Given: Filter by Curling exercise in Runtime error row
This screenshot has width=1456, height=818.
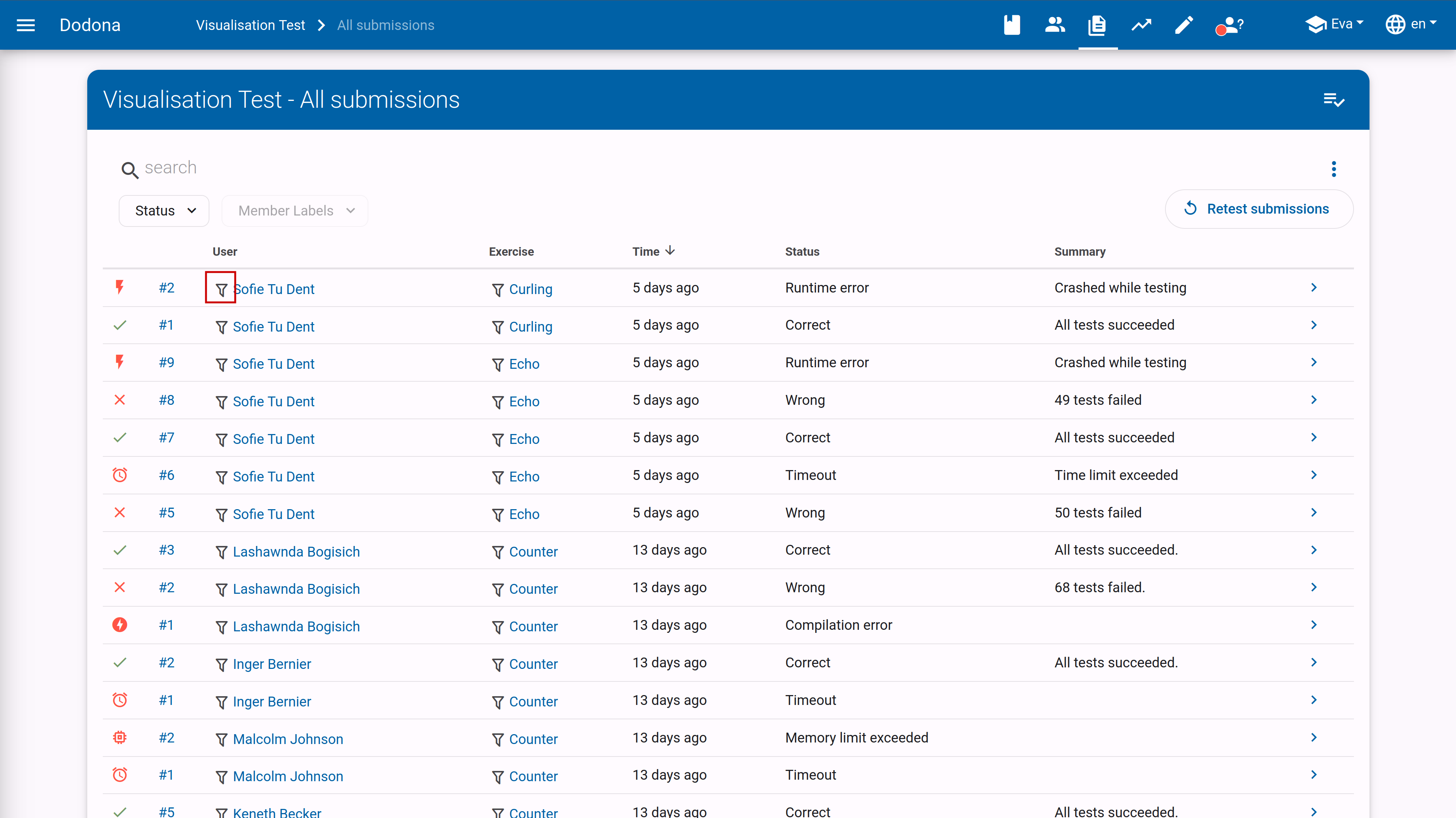Looking at the screenshot, I should point(497,289).
